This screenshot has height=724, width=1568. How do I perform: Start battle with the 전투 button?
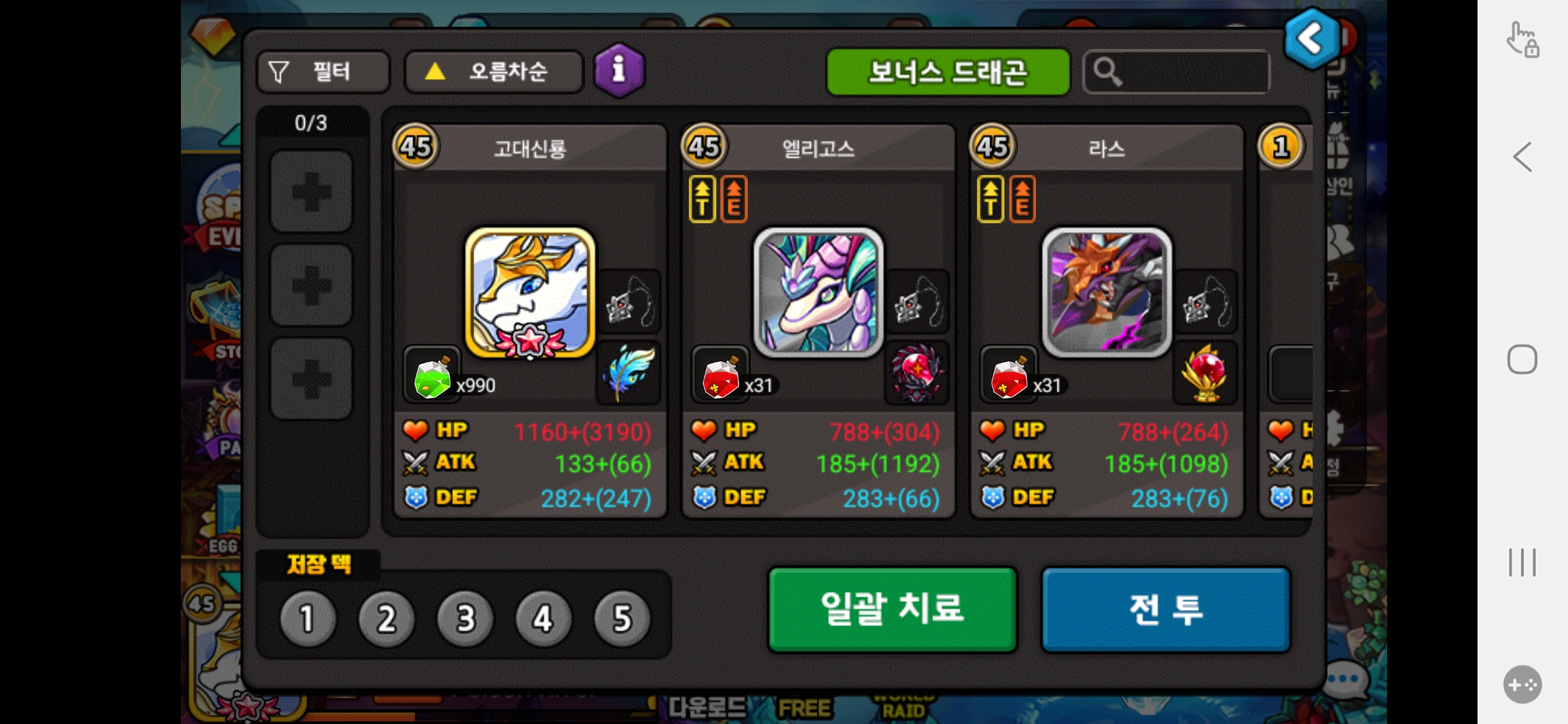(x=1166, y=609)
